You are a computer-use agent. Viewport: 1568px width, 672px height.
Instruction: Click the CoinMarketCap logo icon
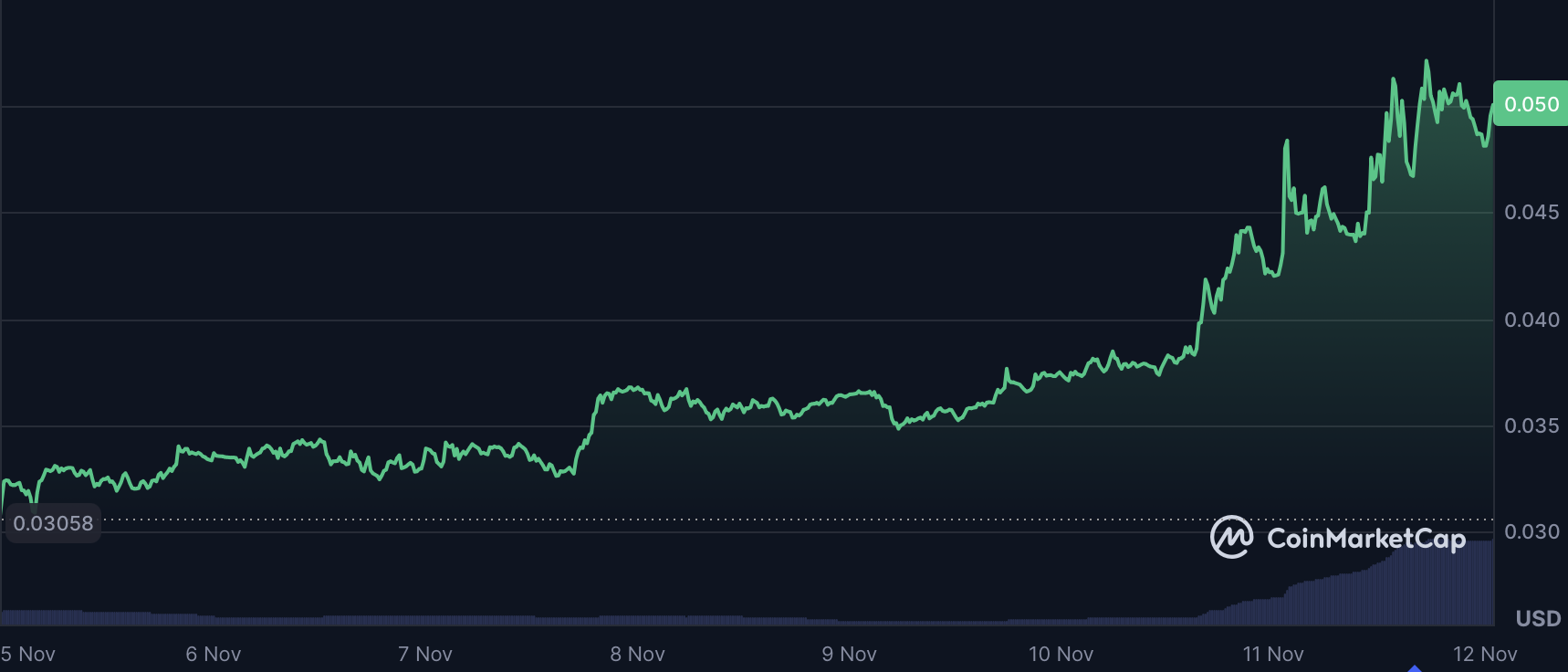tap(1231, 537)
